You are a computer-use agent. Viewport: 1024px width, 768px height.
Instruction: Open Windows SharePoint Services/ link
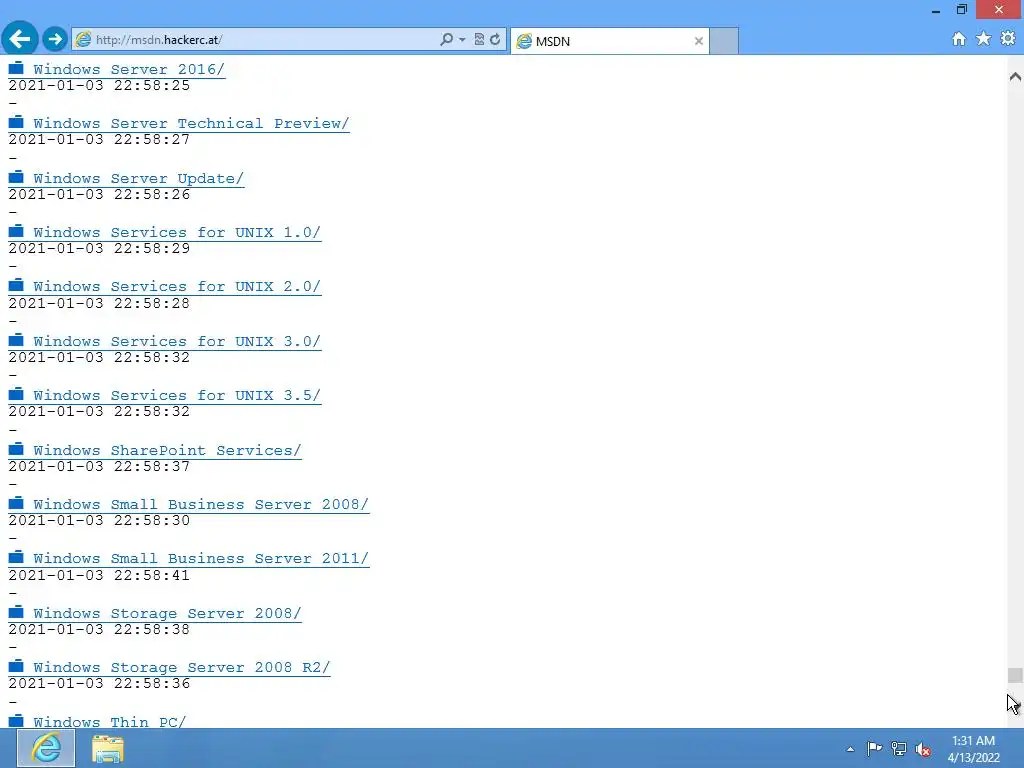167,451
